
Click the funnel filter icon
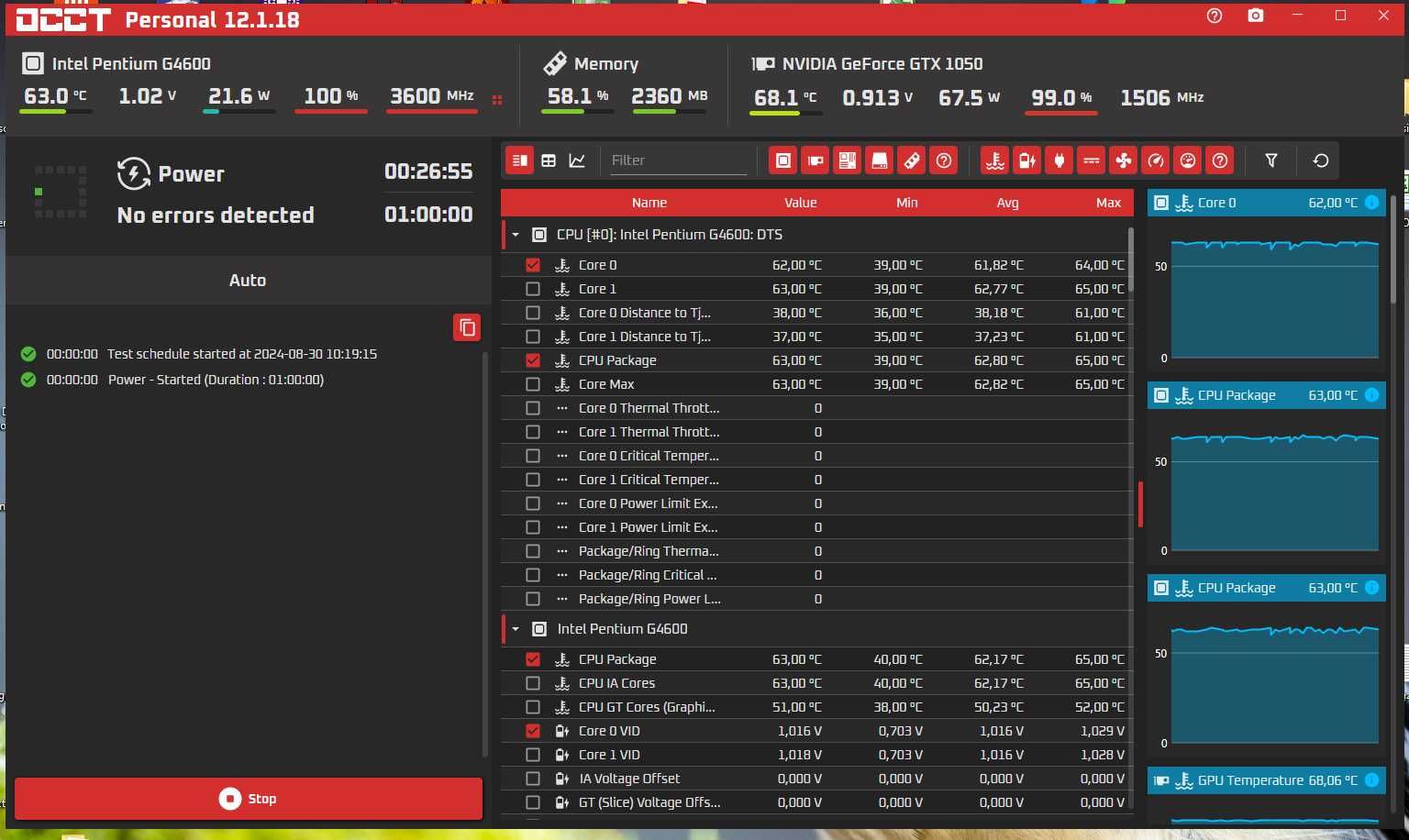click(x=1271, y=160)
